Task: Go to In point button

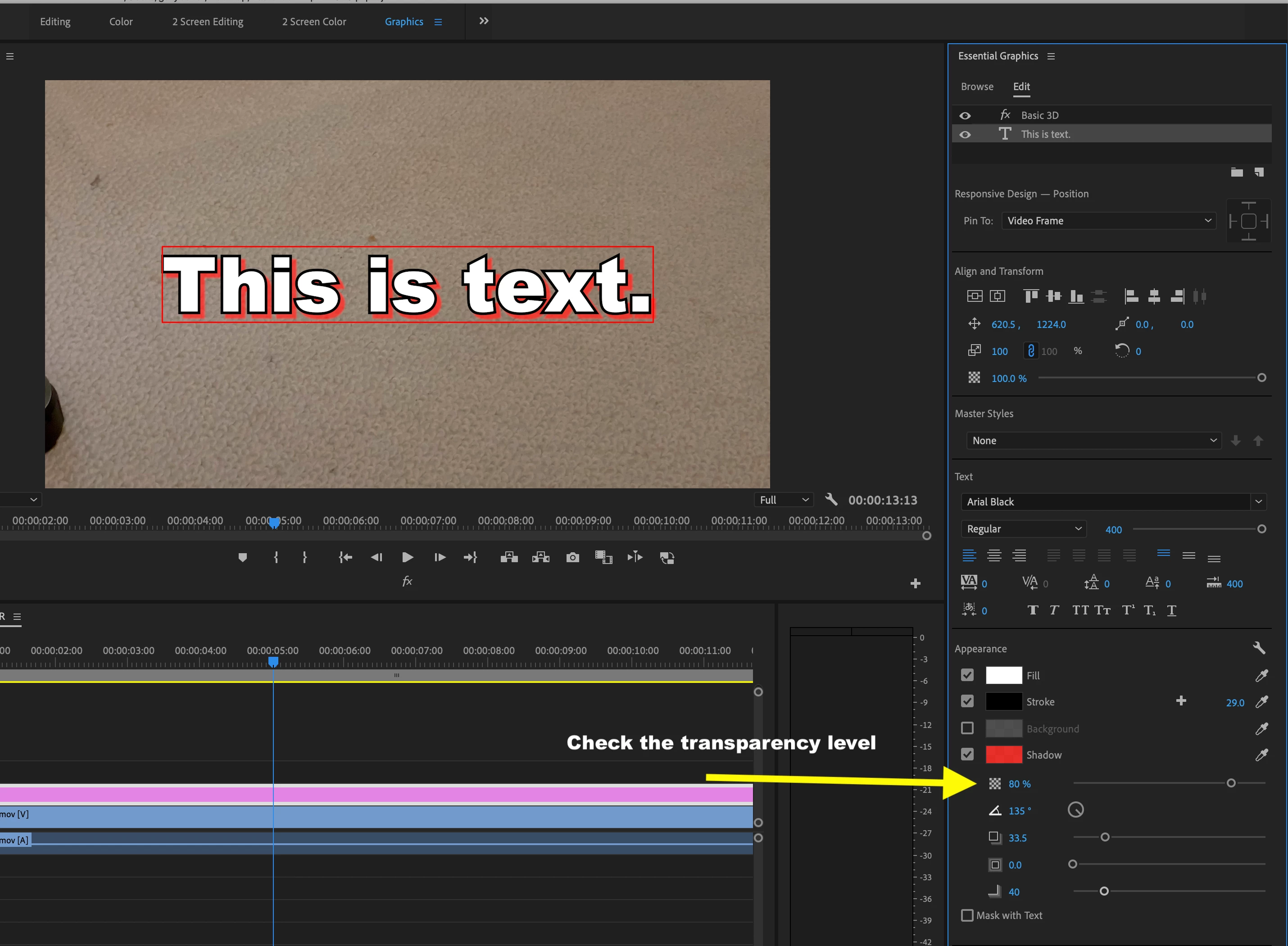Action: pos(345,557)
